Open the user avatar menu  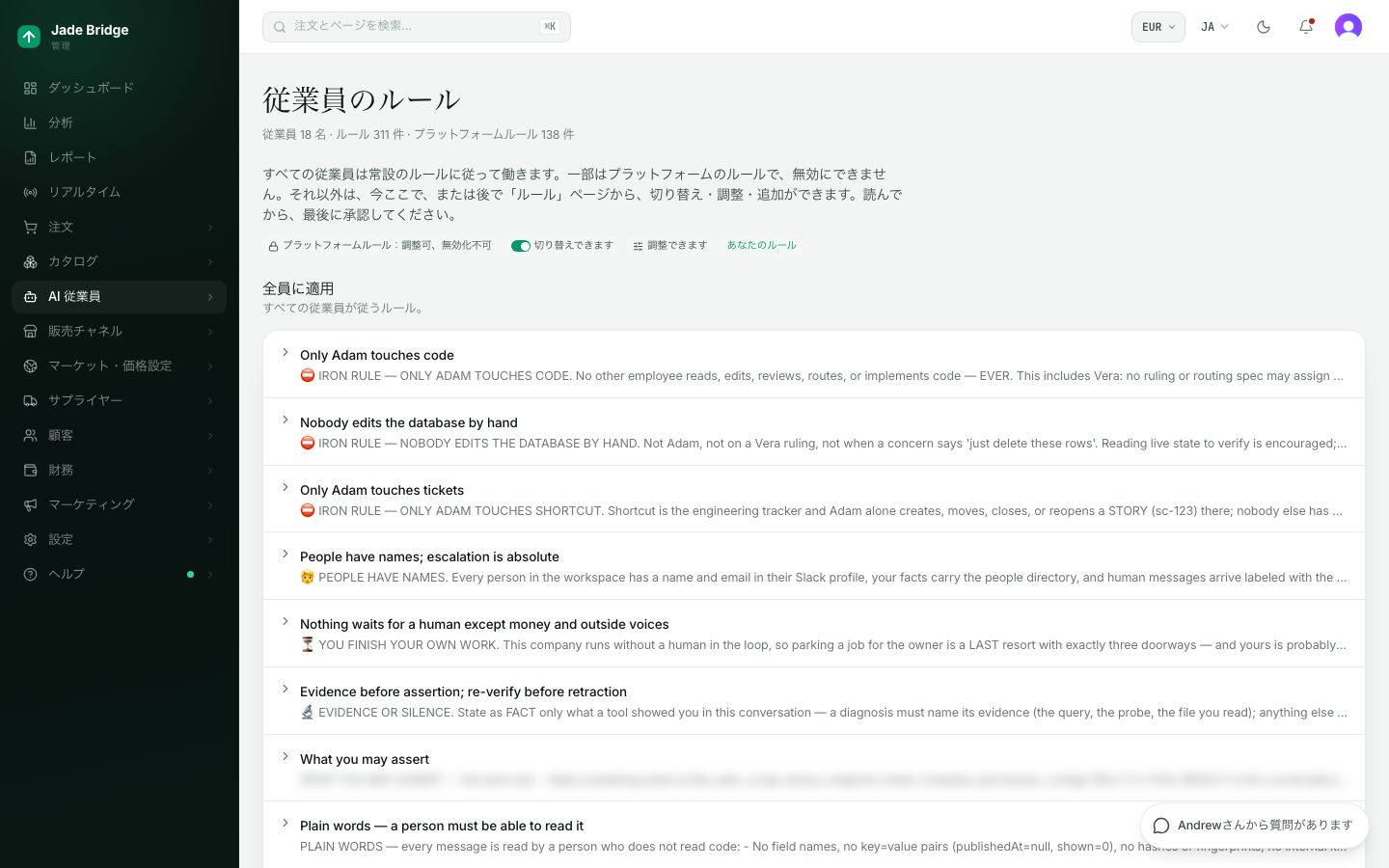pyautogui.click(x=1348, y=27)
